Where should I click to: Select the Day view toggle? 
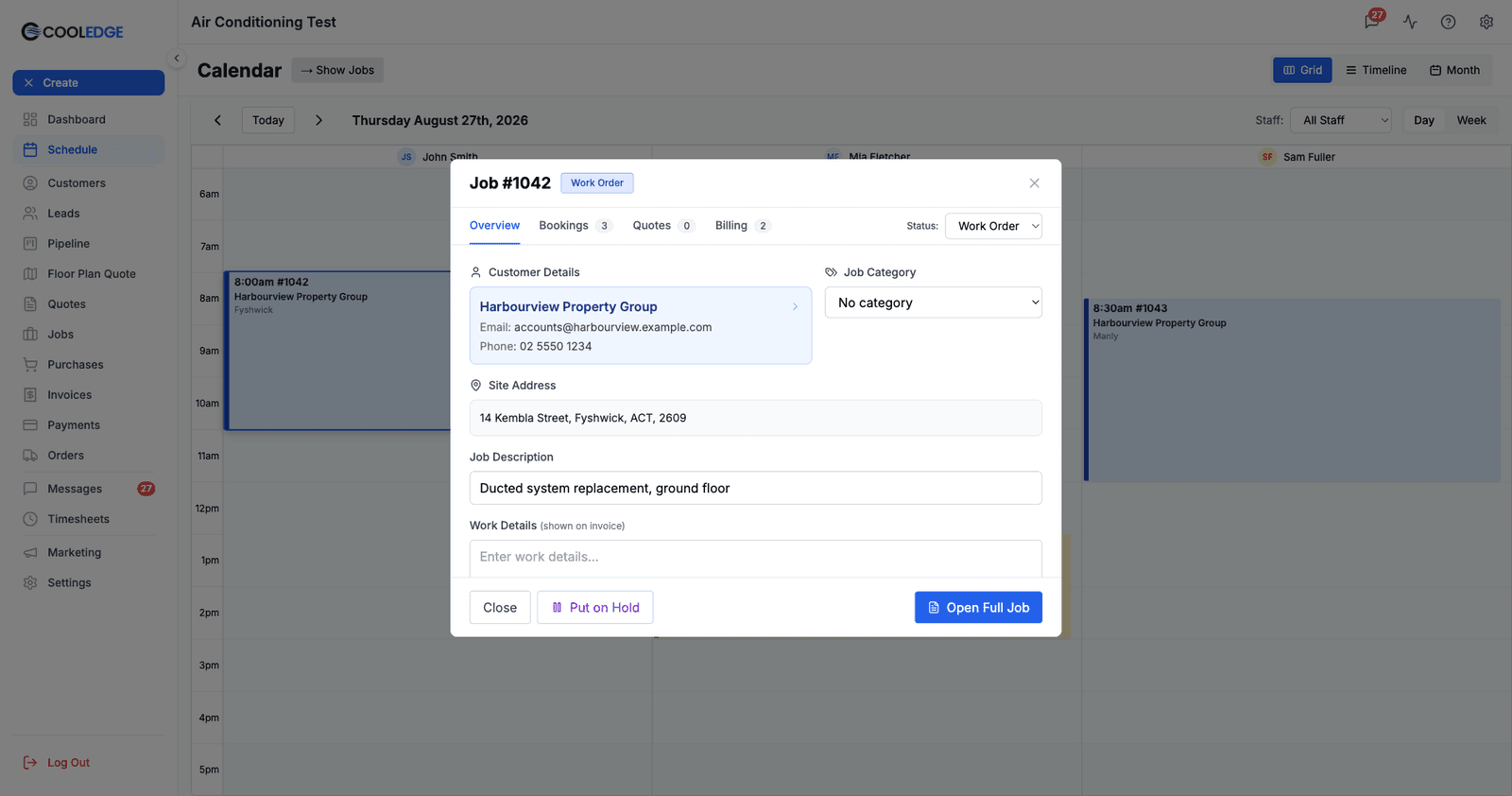1424,120
